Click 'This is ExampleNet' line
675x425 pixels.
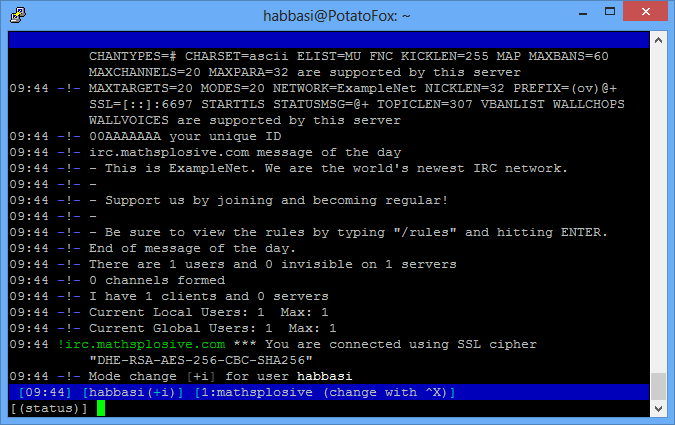(288, 168)
